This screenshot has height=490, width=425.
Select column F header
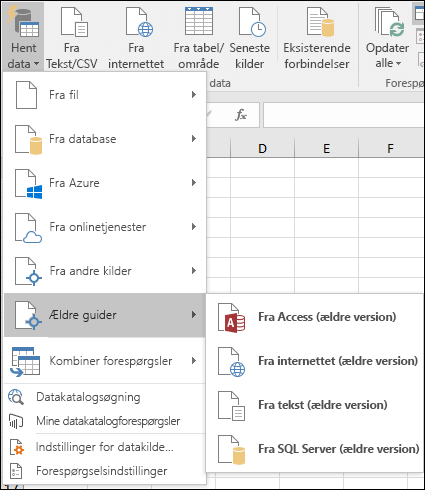click(x=390, y=148)
